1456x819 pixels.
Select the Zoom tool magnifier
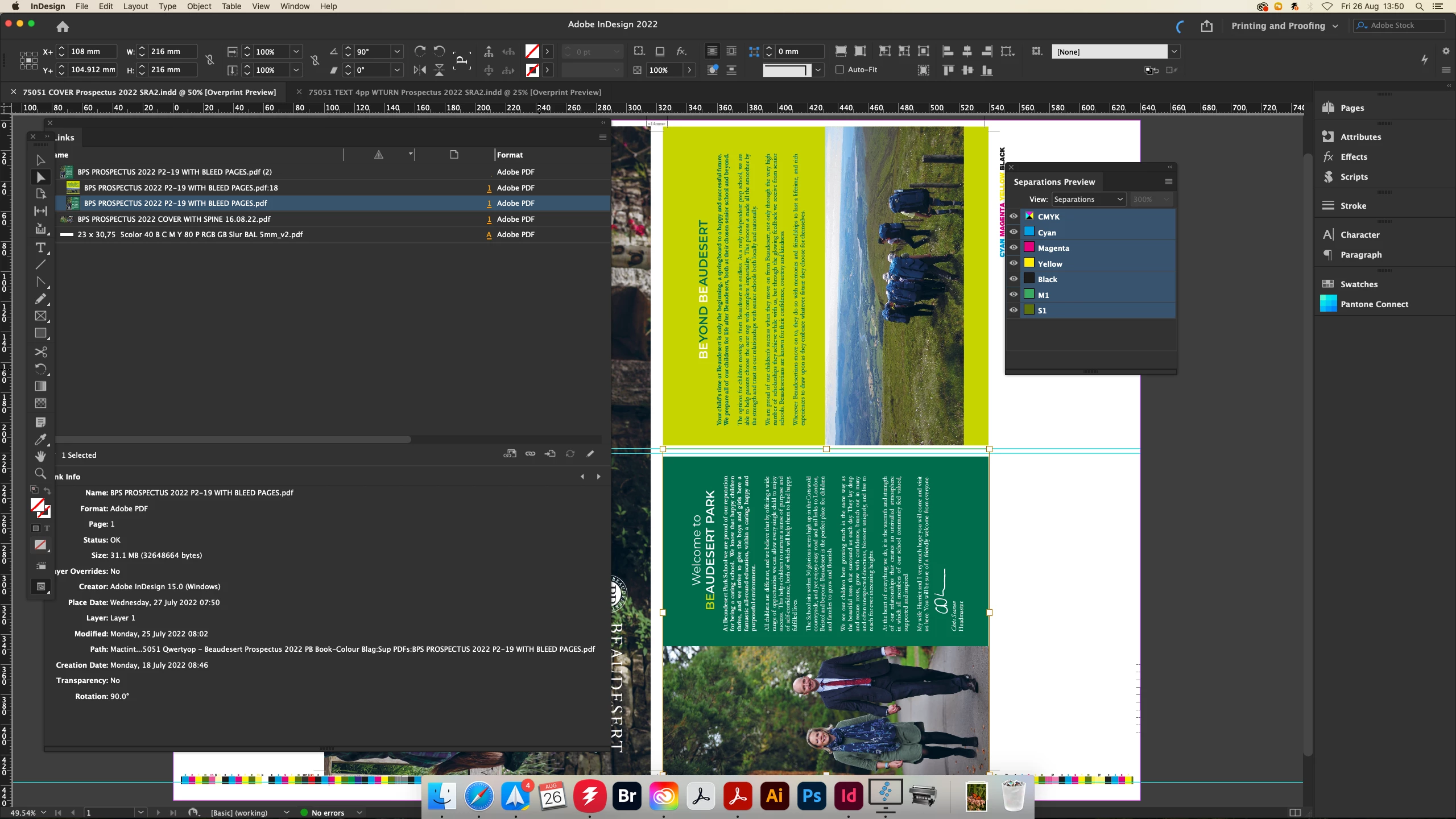[x=40, y=474]
